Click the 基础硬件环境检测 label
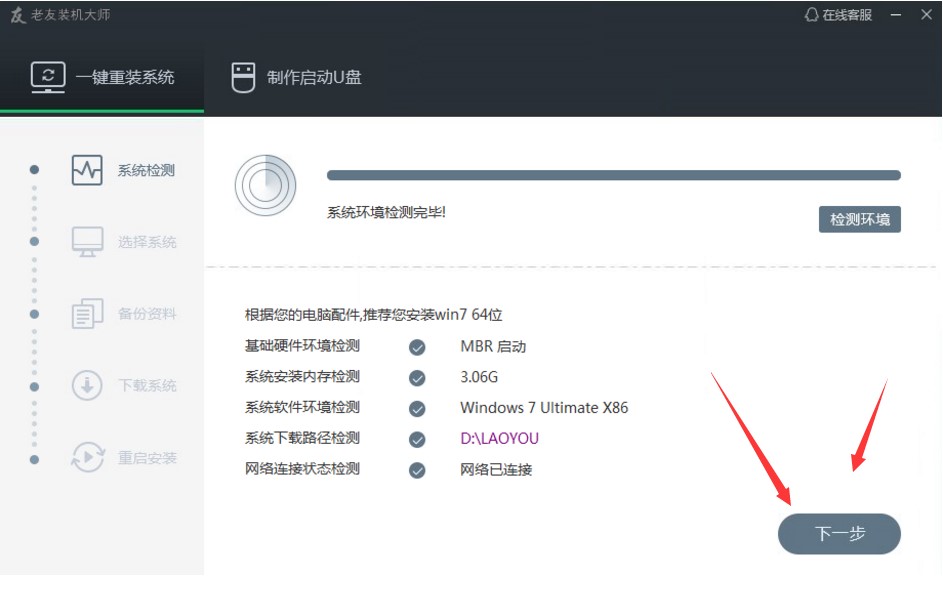Image resolution: width=943 pixels, height=595 pixels. click(x=302, y=346)
